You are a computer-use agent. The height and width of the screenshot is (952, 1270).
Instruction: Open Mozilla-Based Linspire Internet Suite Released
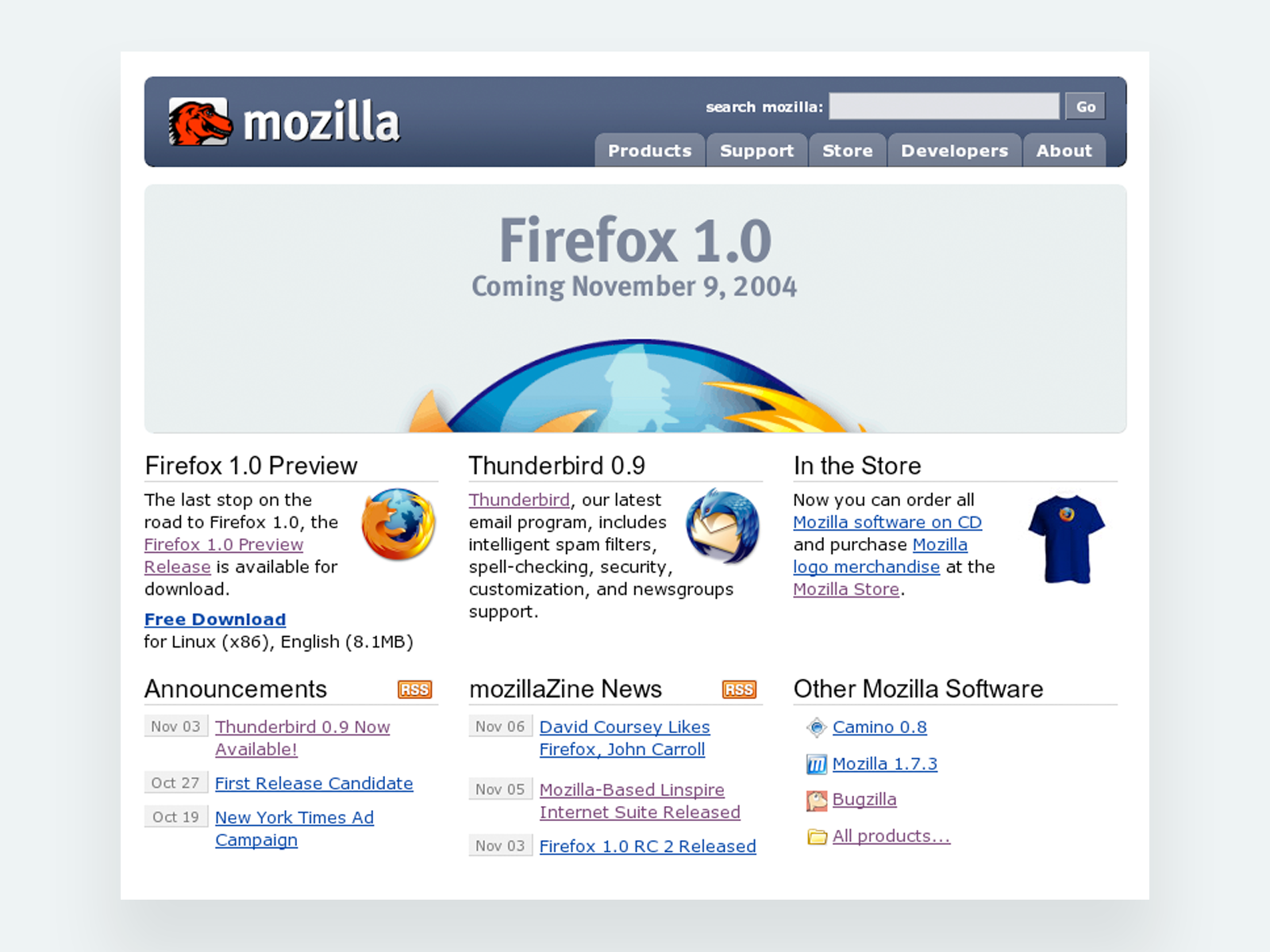(x=640, y=801)
